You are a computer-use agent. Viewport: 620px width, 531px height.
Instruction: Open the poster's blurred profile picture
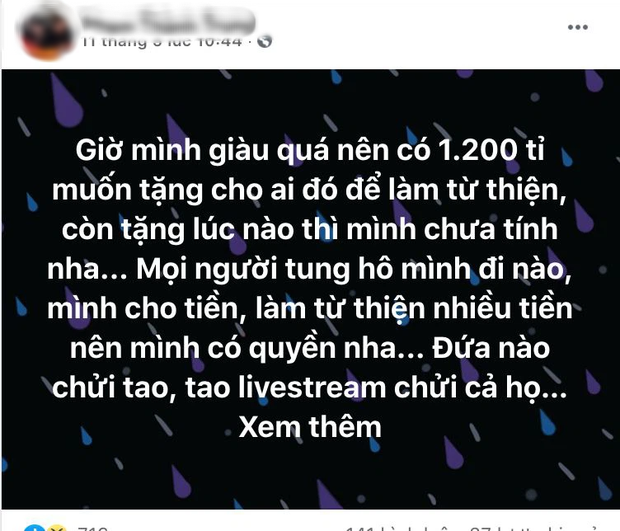coord(47,33)
